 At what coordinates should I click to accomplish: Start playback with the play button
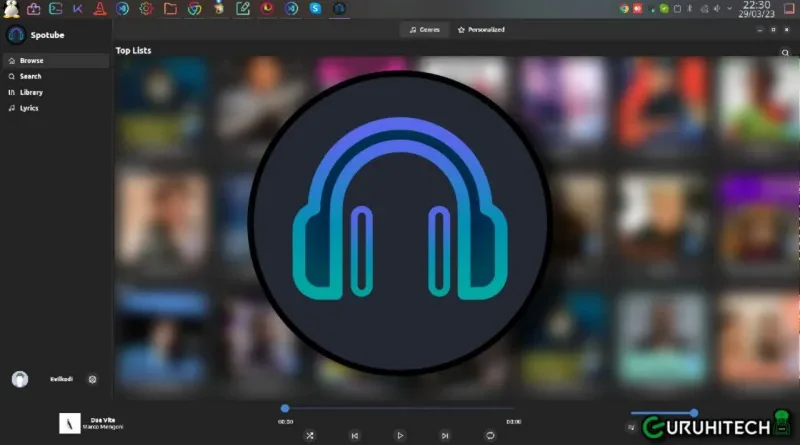[400, 435]
